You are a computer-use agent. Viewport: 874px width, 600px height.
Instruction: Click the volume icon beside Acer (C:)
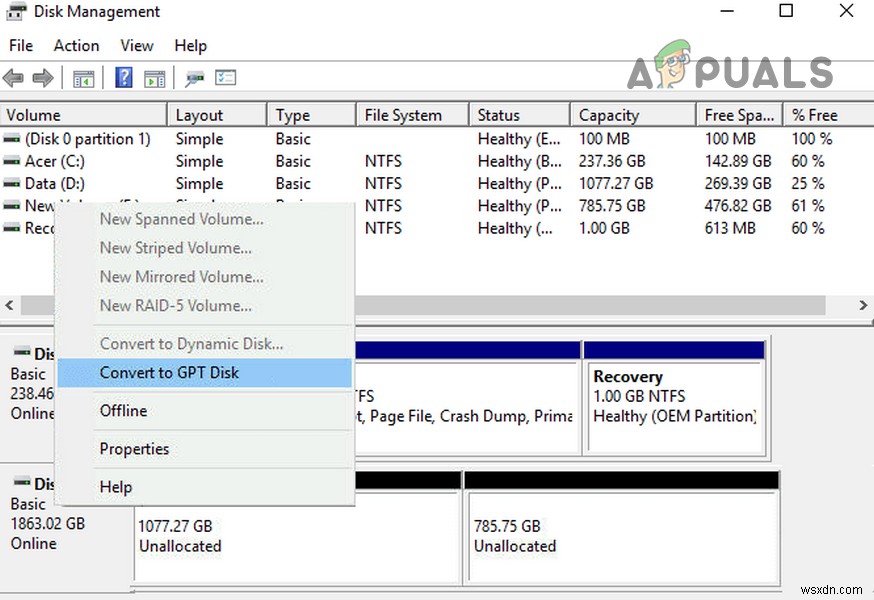click(10, 161)
